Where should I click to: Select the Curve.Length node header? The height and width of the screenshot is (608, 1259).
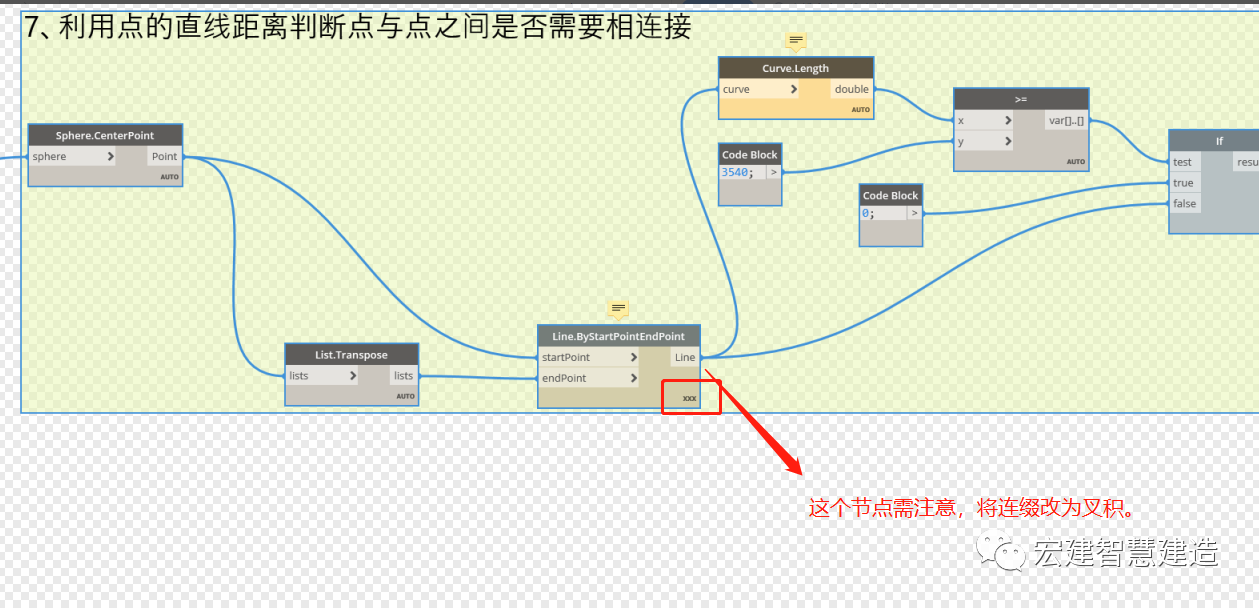pos(796,68)
